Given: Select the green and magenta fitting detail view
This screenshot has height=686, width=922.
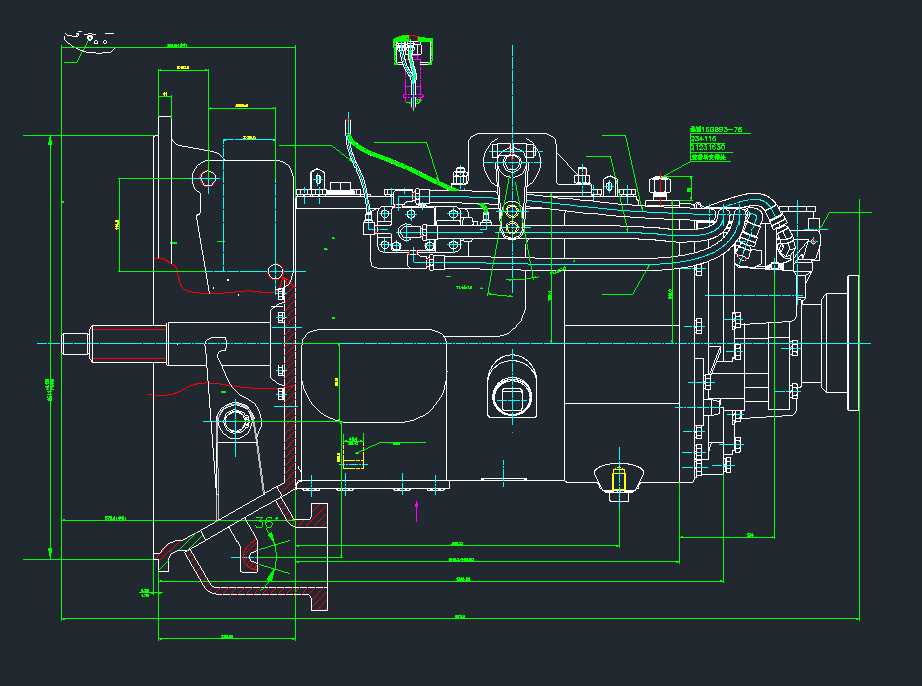Looking at the screenshot, I should coord(411,70).
